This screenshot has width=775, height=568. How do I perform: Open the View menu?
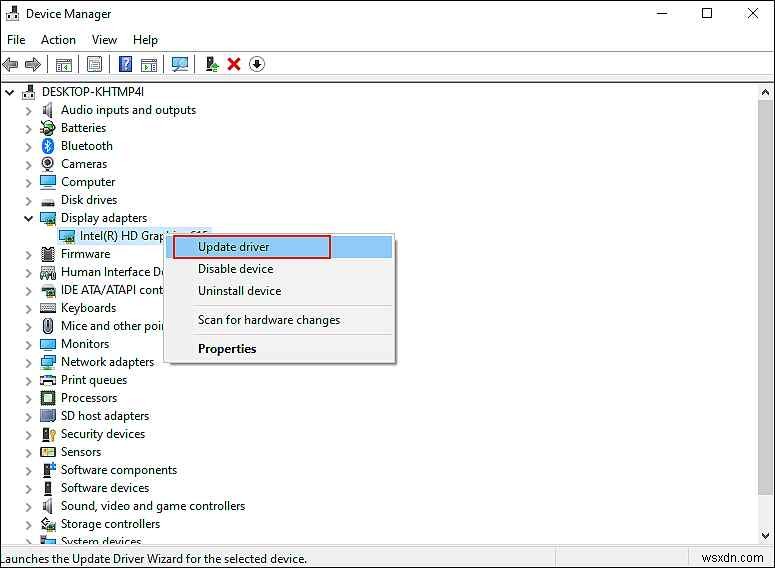pyautogui.click(x=104, y=40)
